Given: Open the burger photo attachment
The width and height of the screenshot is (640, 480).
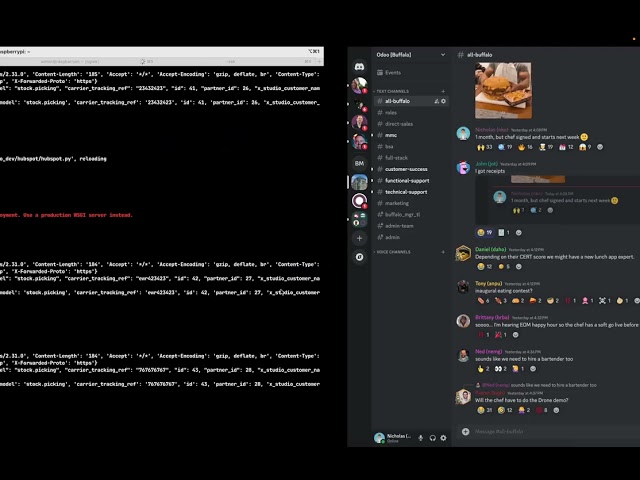Looking at the screenshot, I should [x=503, y=90].
